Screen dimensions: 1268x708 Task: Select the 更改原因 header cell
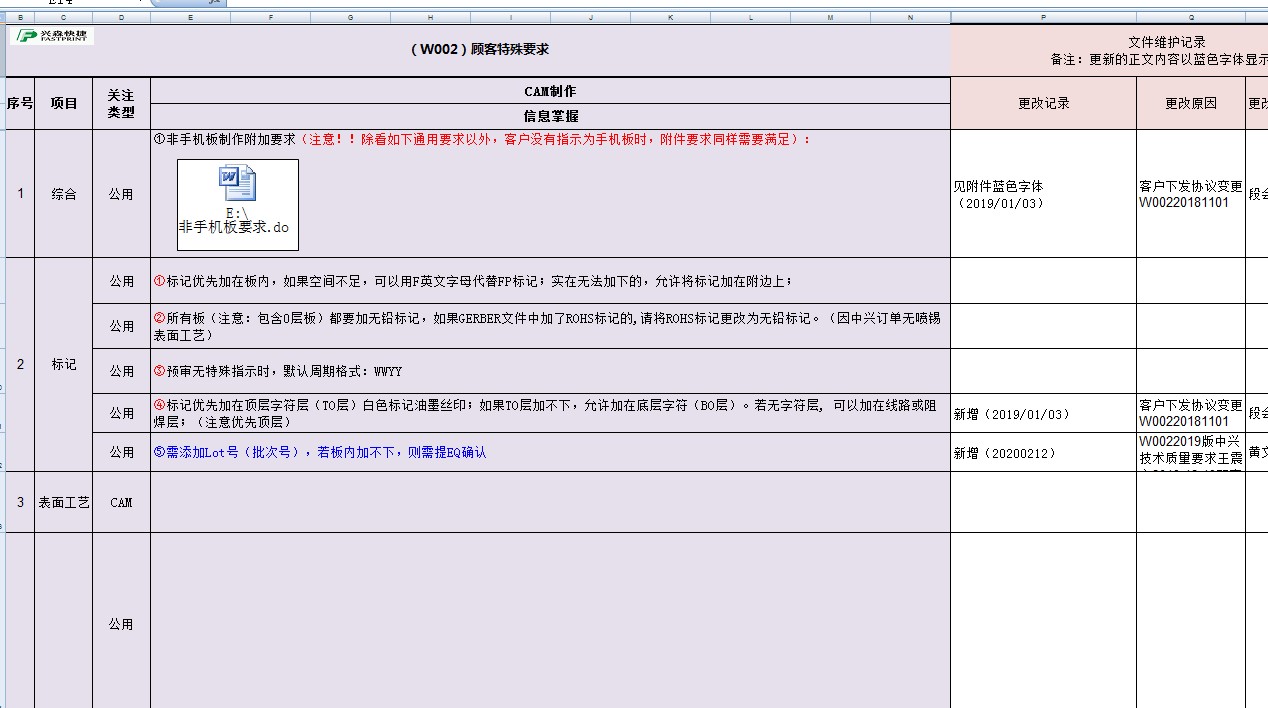coord(1190,103)
